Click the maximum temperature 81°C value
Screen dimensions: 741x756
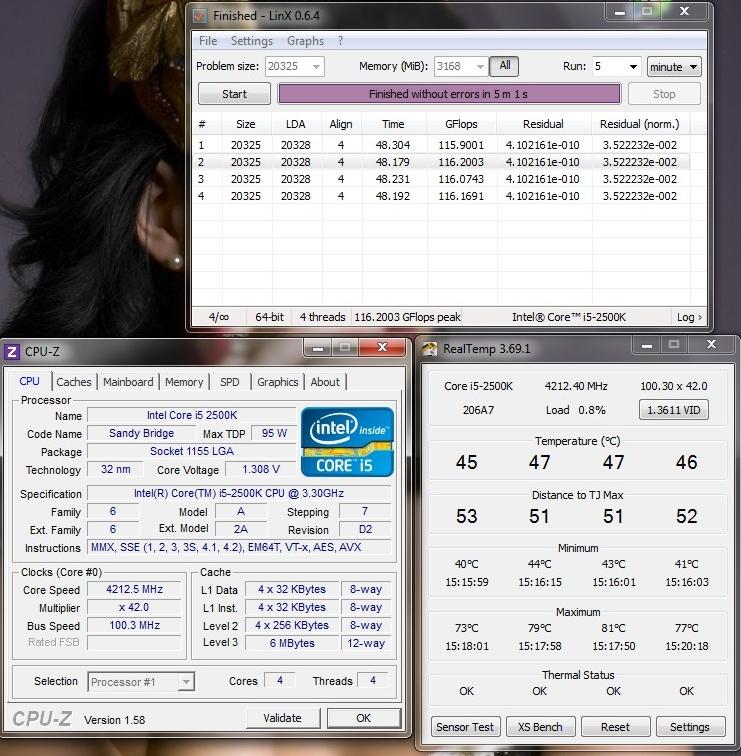pyautogui.click(x=613, y=628)
